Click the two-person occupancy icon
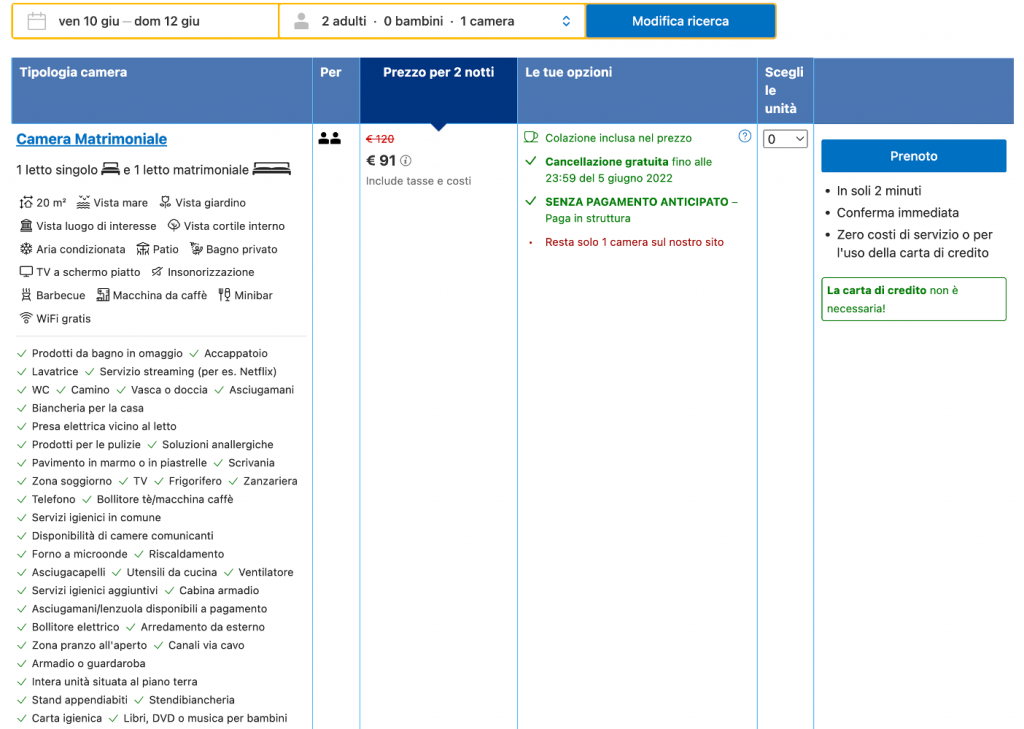Viewport: 1024px width, 729px height. click(x=329, y=139)
